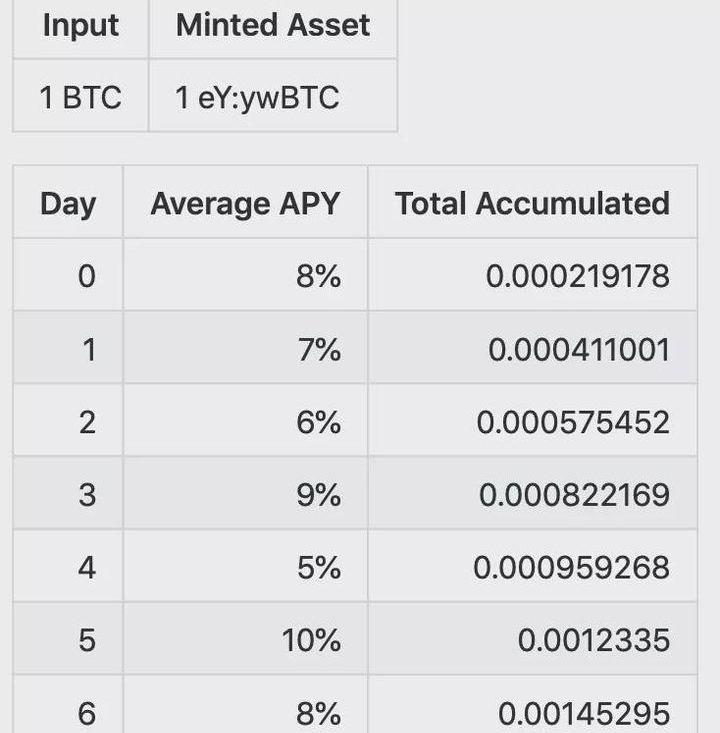Select the 0.000411001 total cell
The height and width of the screenshot is (733, 720).
coord(578,349)
